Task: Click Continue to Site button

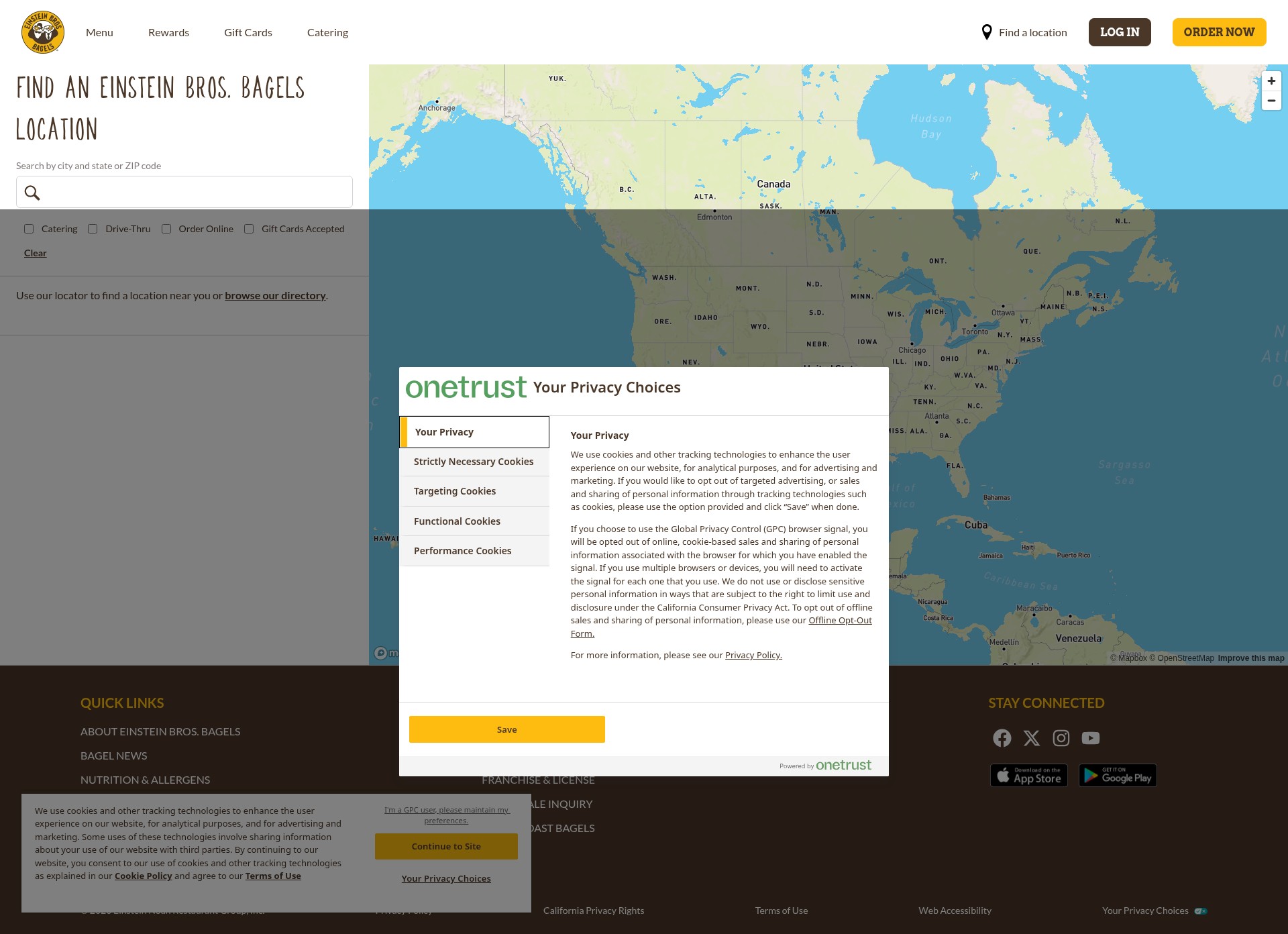Action: (x=446, y=846)
